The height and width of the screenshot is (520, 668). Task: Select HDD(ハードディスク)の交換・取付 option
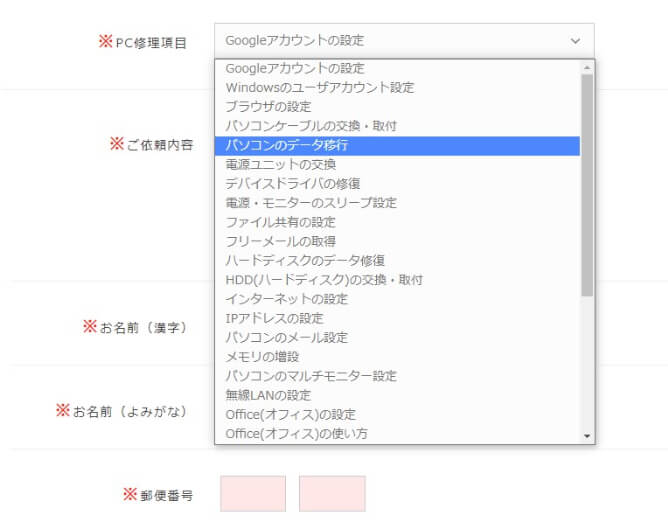tap(397, 280)
